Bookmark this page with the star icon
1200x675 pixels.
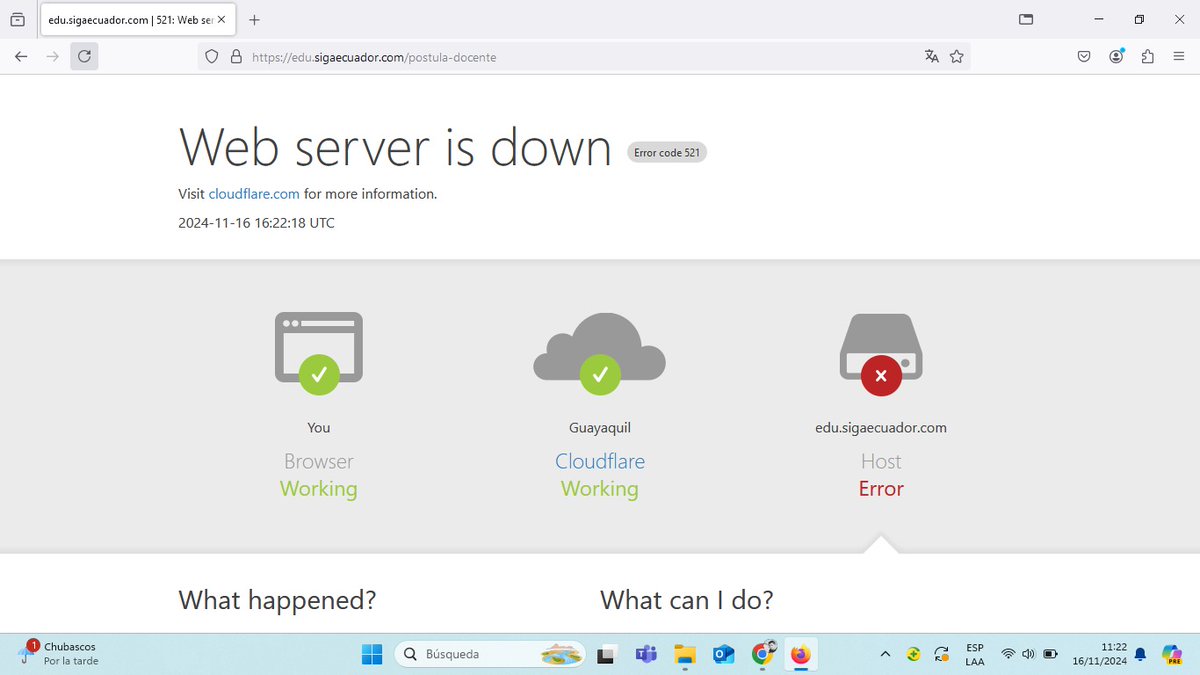(957, 57)
